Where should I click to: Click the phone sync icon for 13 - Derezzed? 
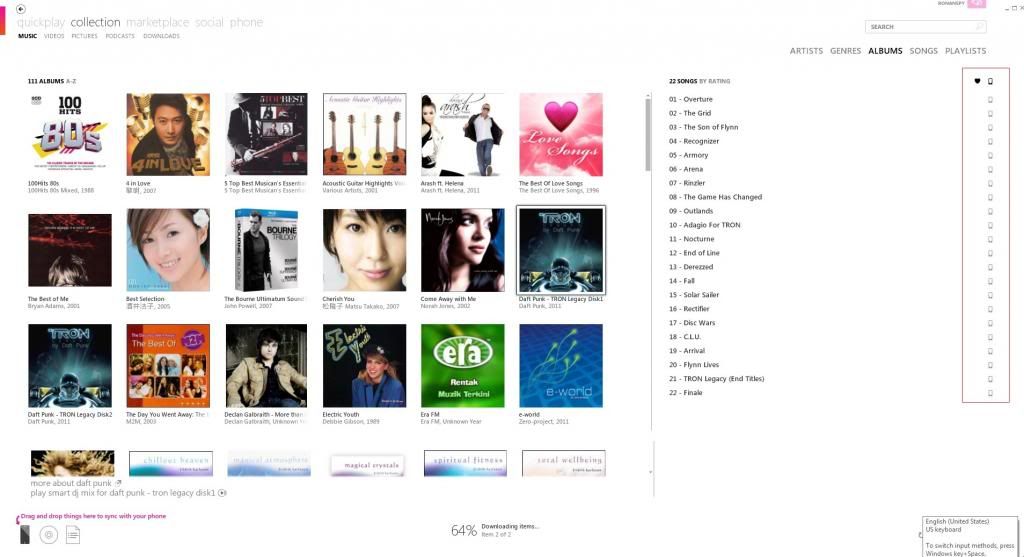point(990,267)
